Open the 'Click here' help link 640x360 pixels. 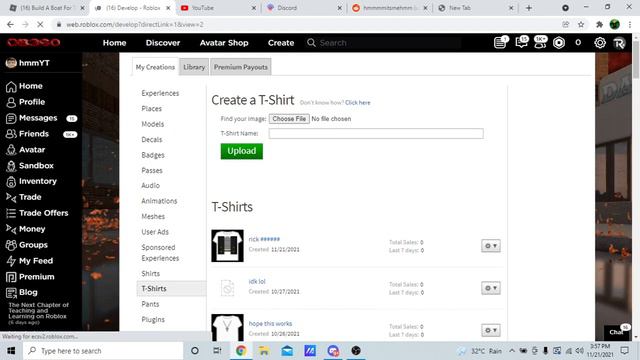(358, 103)
